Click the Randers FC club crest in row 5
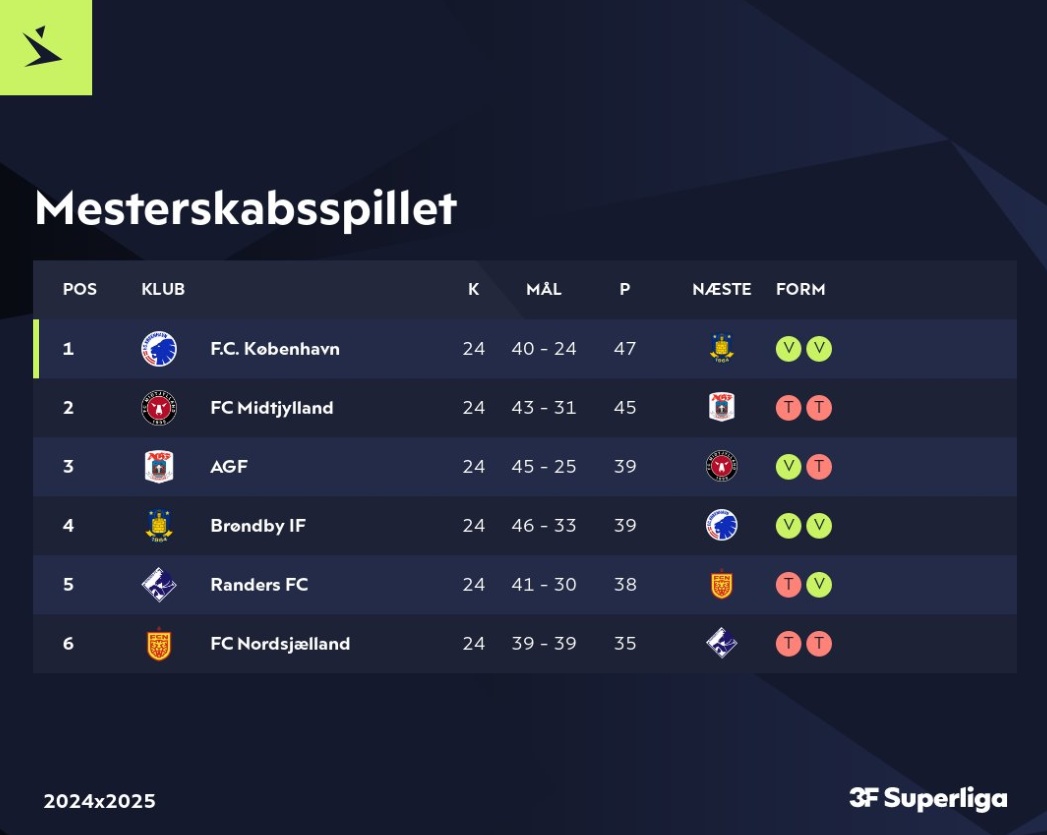 click(x=159, y=585)
